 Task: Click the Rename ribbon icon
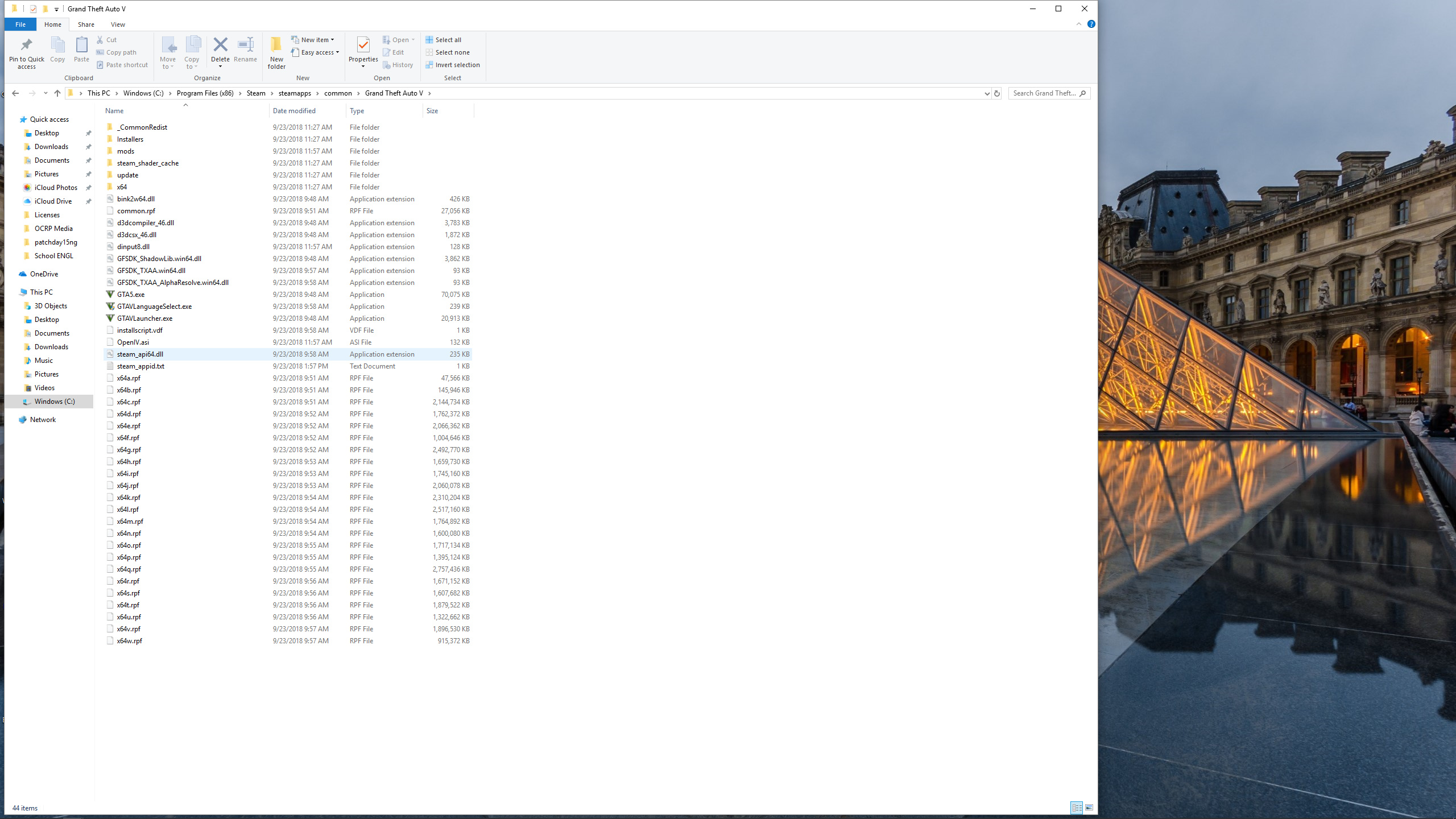(x=245, y=45)
